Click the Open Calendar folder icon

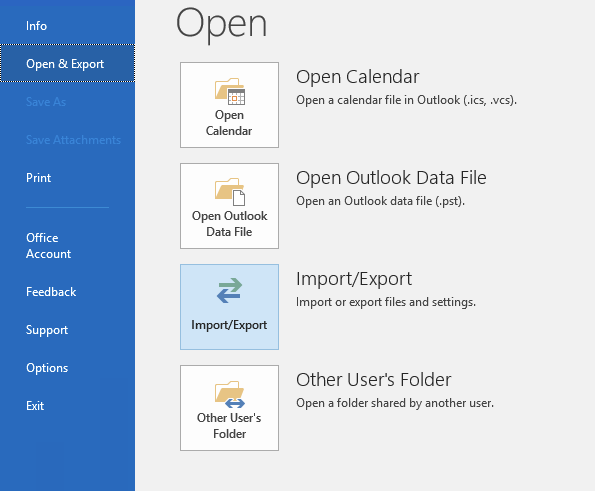pyautogui.click(x=230, y=91)
